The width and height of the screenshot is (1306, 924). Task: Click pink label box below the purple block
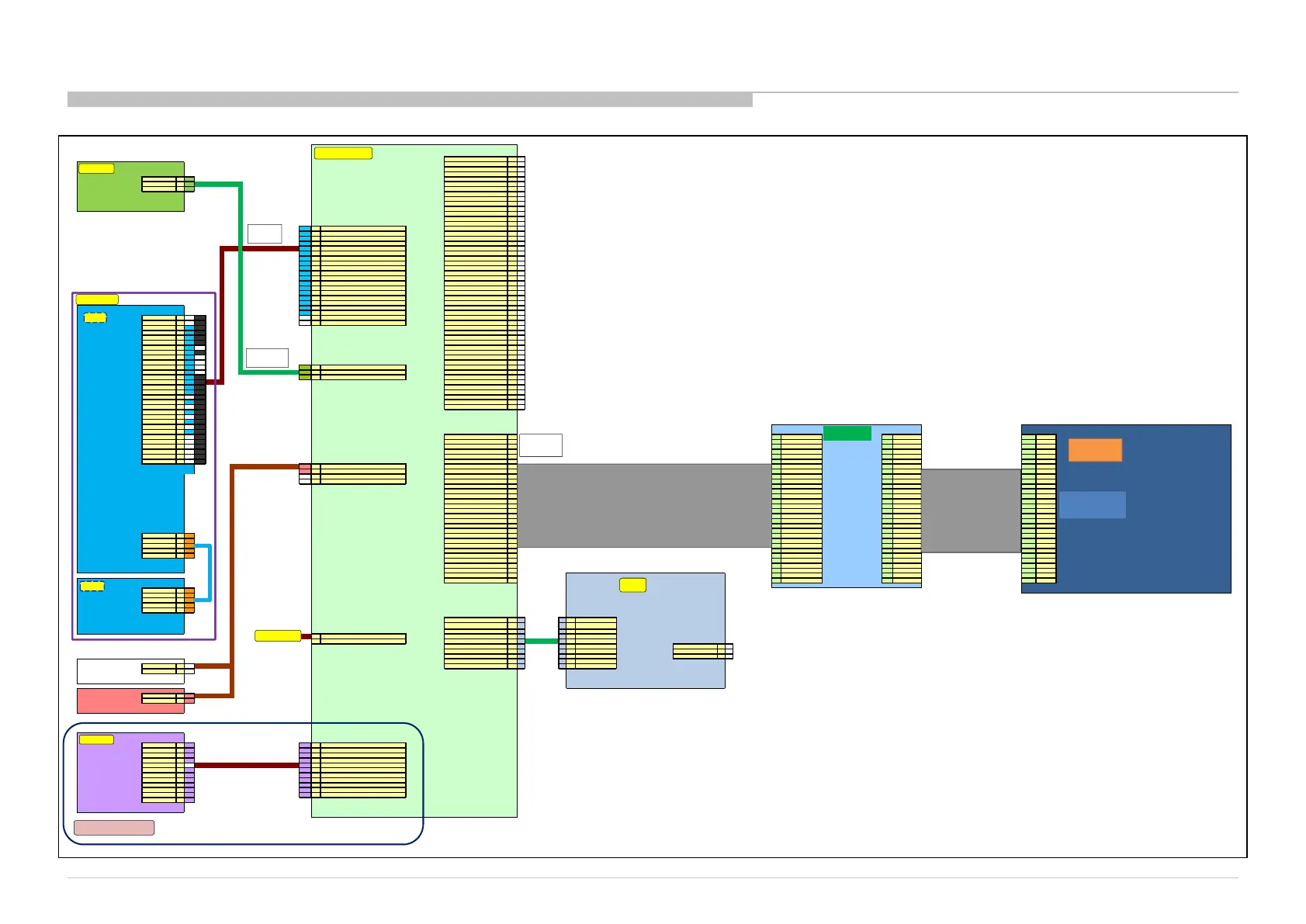click(114, 828)
